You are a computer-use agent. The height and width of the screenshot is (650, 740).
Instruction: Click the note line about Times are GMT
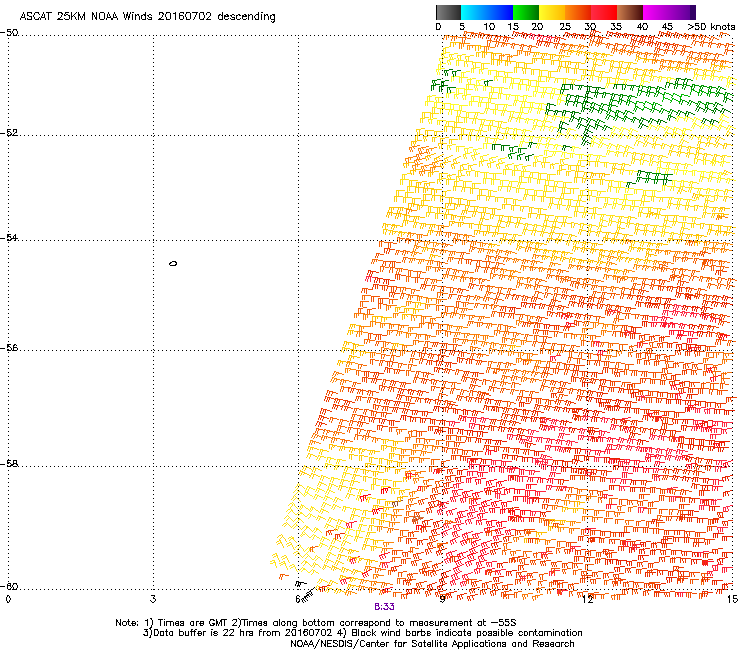[316, 623]
